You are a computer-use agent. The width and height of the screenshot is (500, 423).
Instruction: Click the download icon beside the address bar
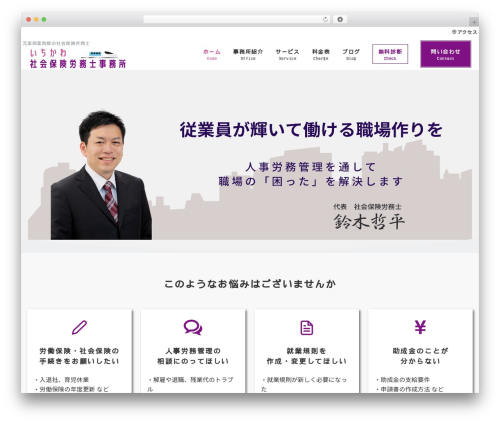(x=340, y=20)
